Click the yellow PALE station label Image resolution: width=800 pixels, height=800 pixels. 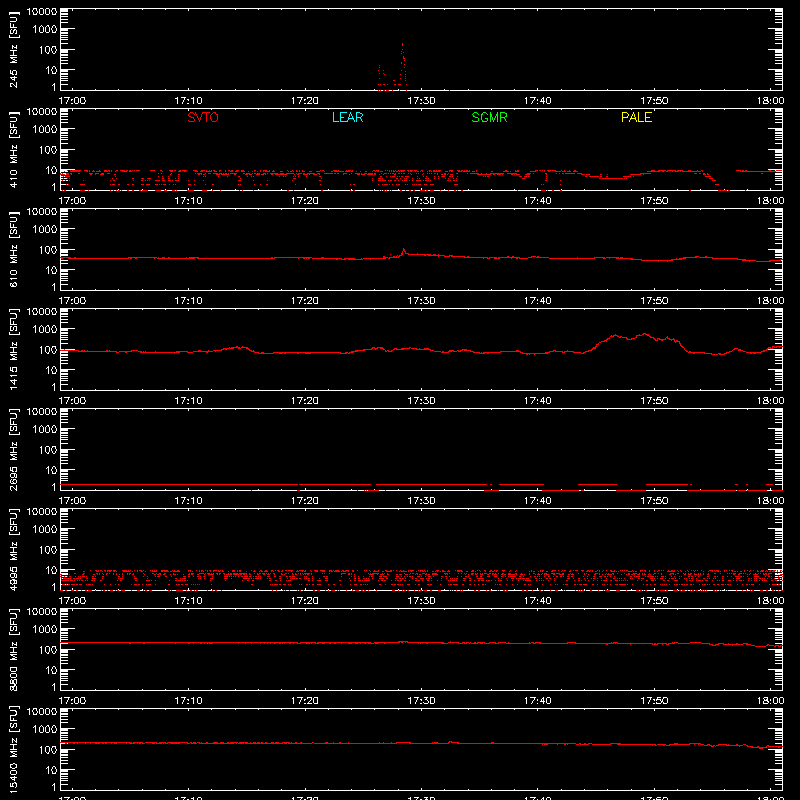tap(636, 117)
